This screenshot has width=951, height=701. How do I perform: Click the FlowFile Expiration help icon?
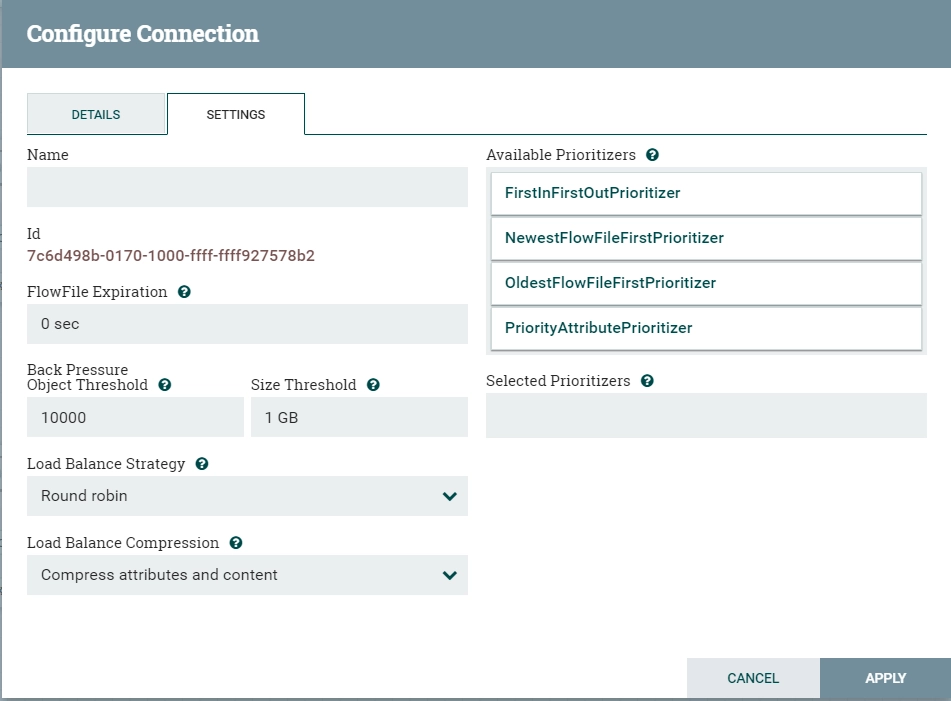coord(184,292)
